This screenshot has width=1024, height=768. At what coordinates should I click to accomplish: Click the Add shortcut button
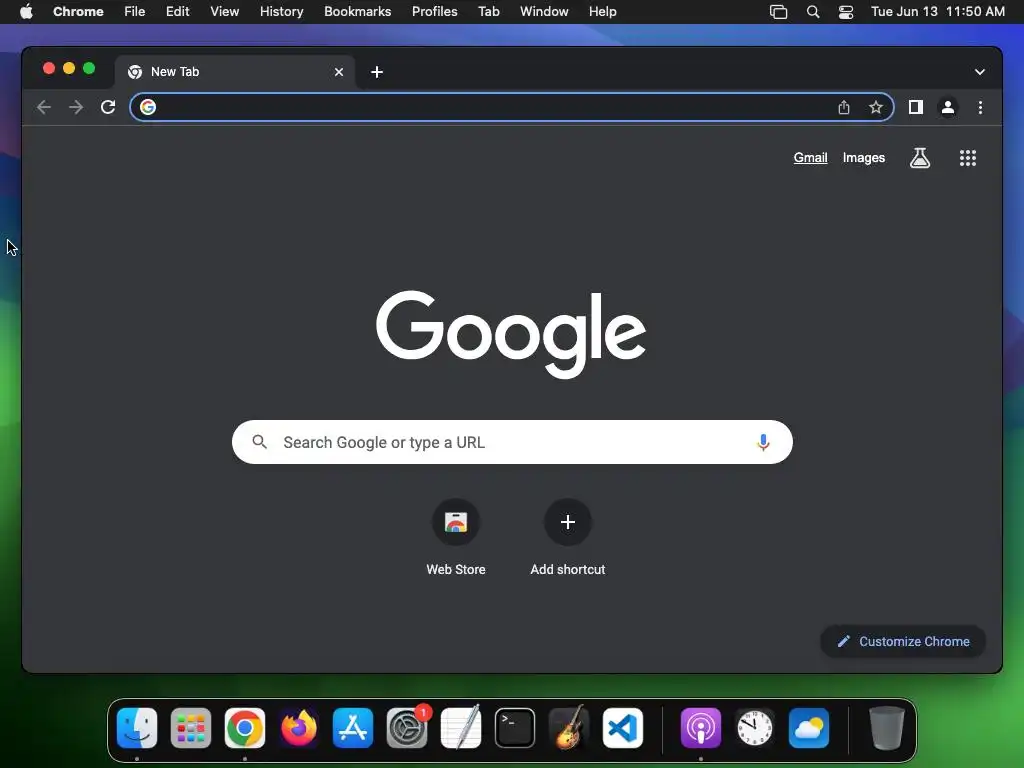[568, 537]
